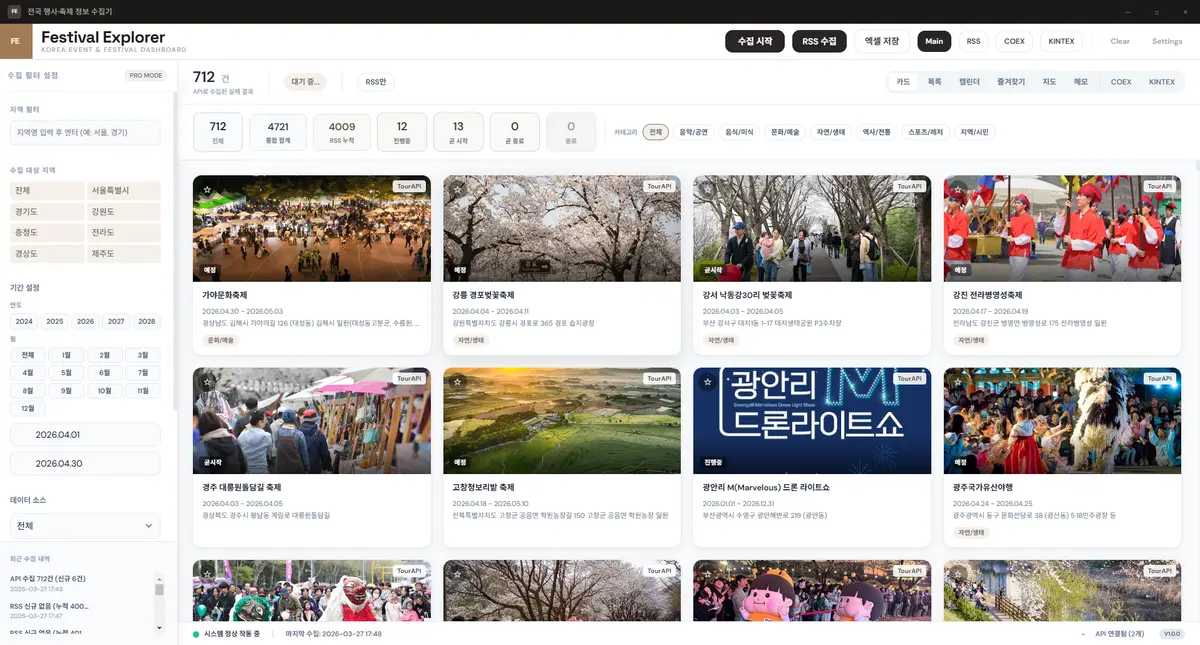
Task: Star the 가야문화축제 card as favorite
Action: pos(207,189)
